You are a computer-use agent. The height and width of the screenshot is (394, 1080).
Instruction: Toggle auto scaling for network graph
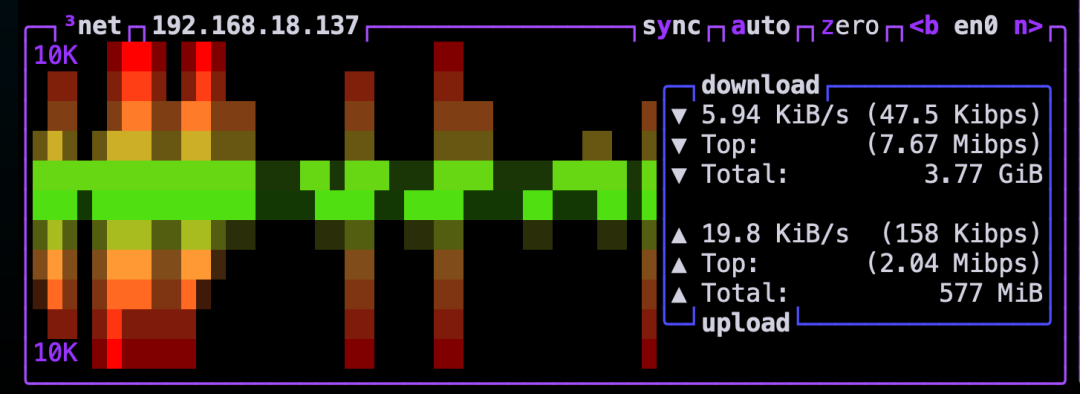coord(760,27)
